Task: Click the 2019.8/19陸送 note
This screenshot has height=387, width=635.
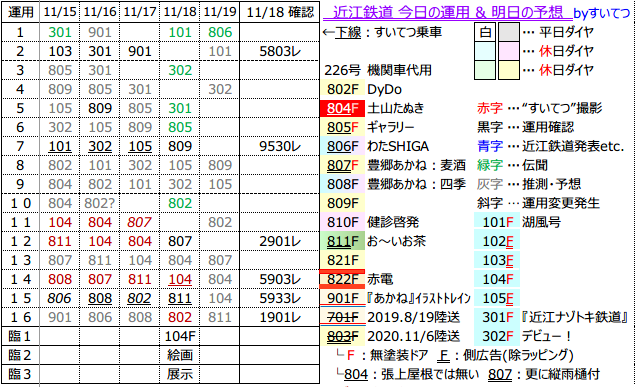Action: click(413, 317)
